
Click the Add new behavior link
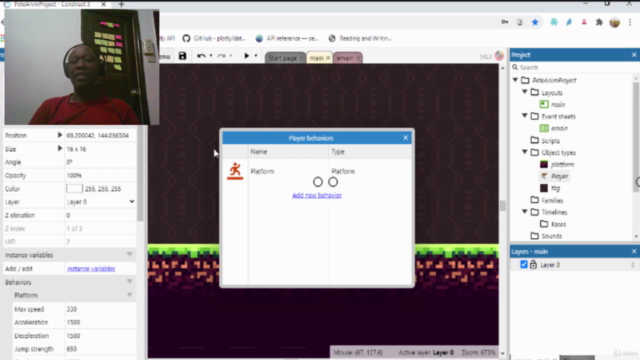pos(317,196)
